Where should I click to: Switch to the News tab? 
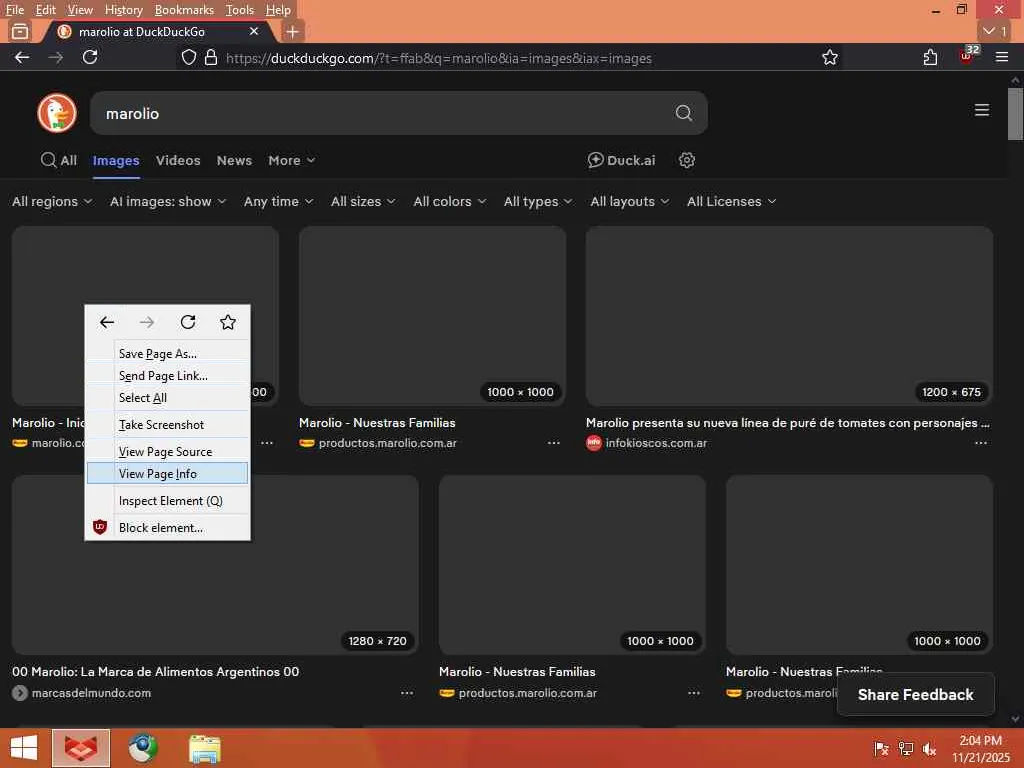coord(234,160)
